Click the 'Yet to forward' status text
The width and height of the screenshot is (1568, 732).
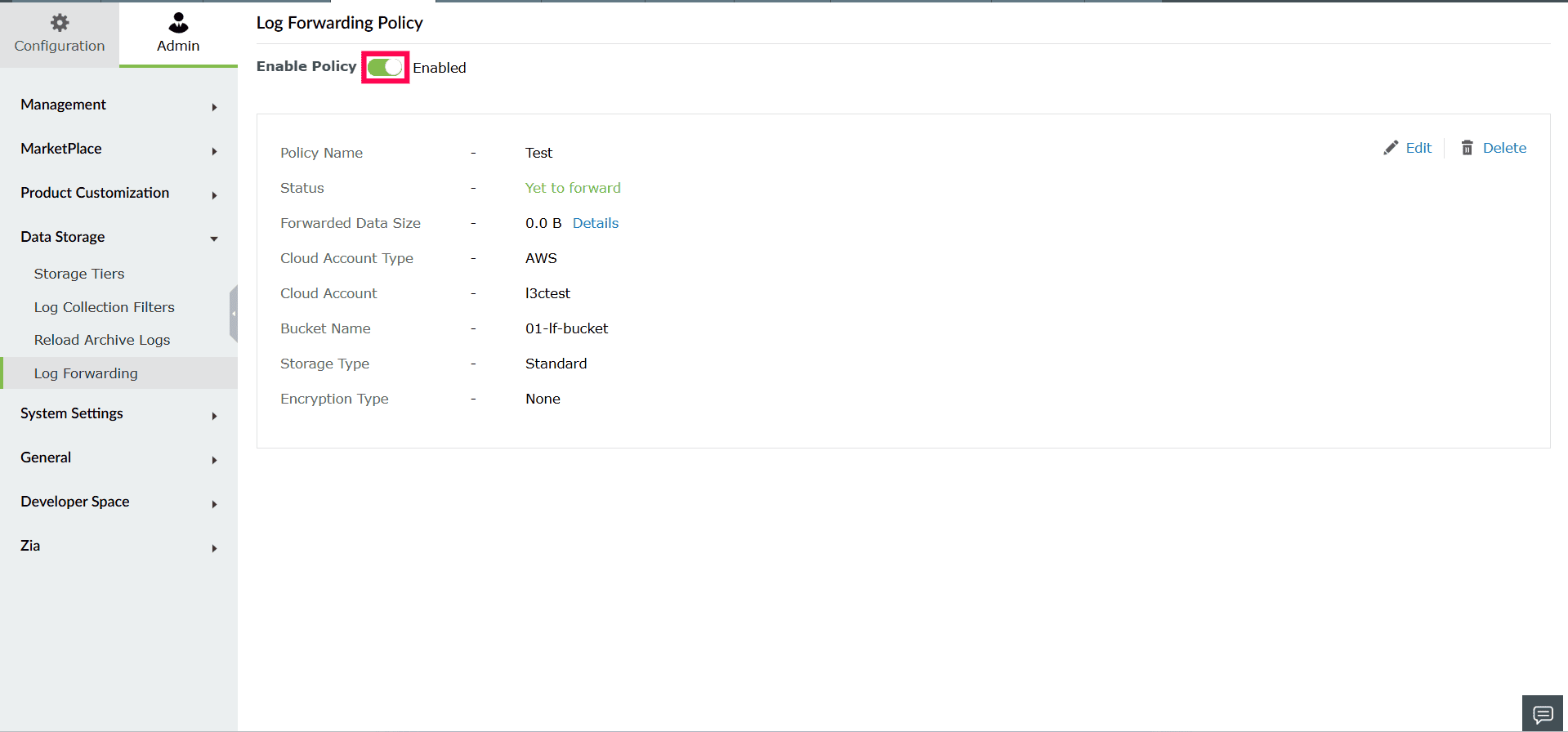coord(573,188)
